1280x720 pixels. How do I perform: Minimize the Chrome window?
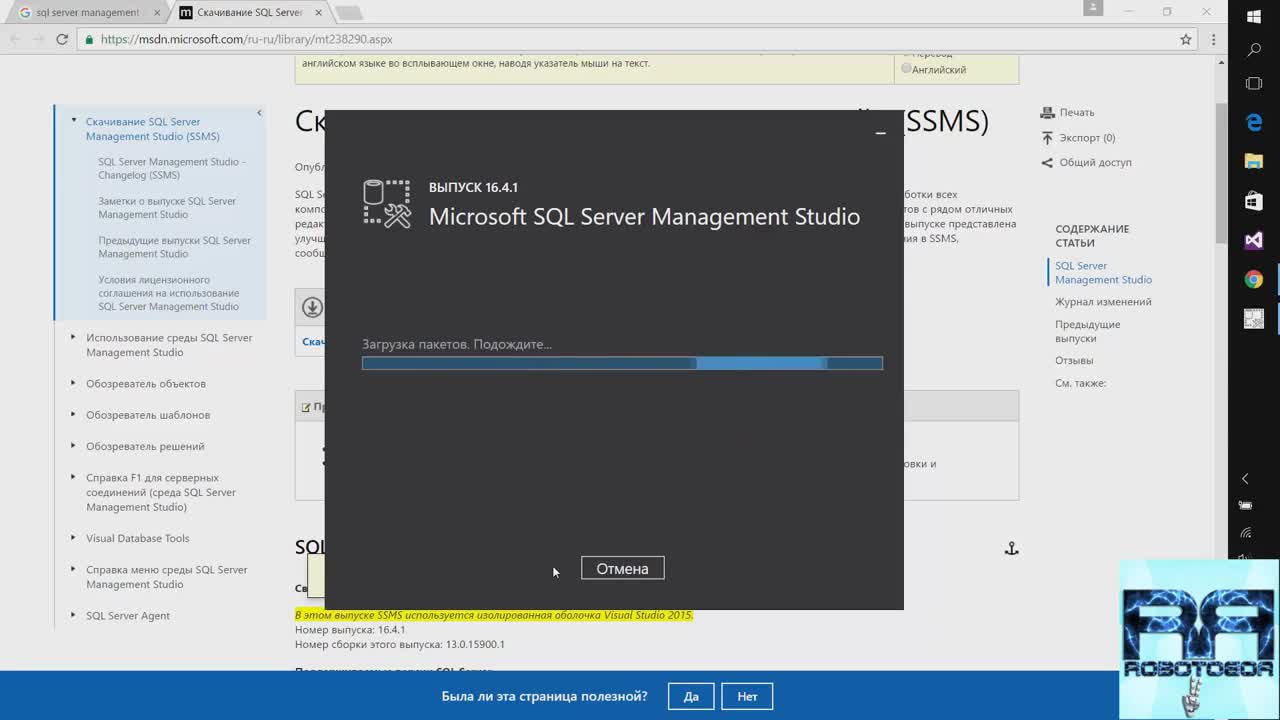point(1129,12)
